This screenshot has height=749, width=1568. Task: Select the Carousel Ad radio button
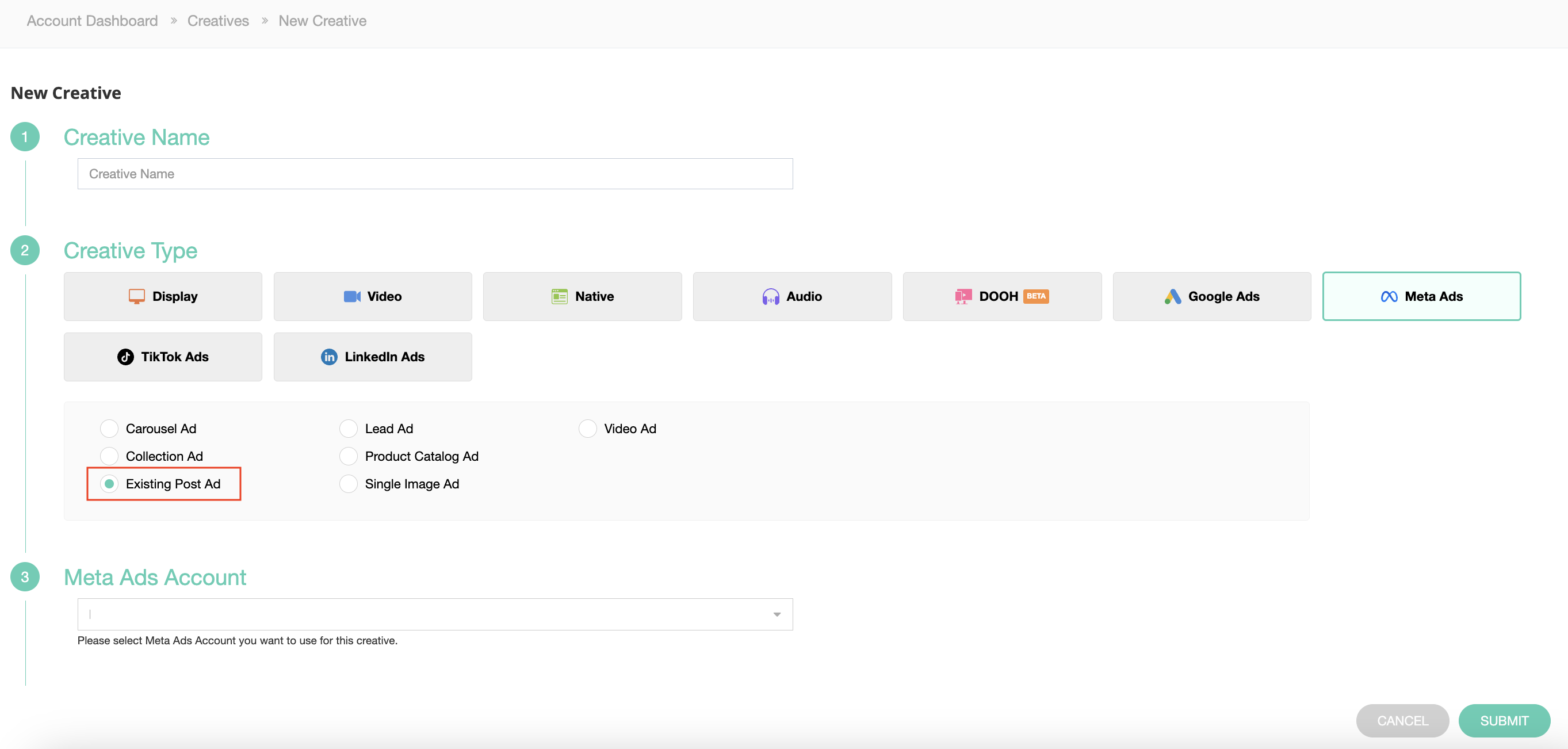109,429
